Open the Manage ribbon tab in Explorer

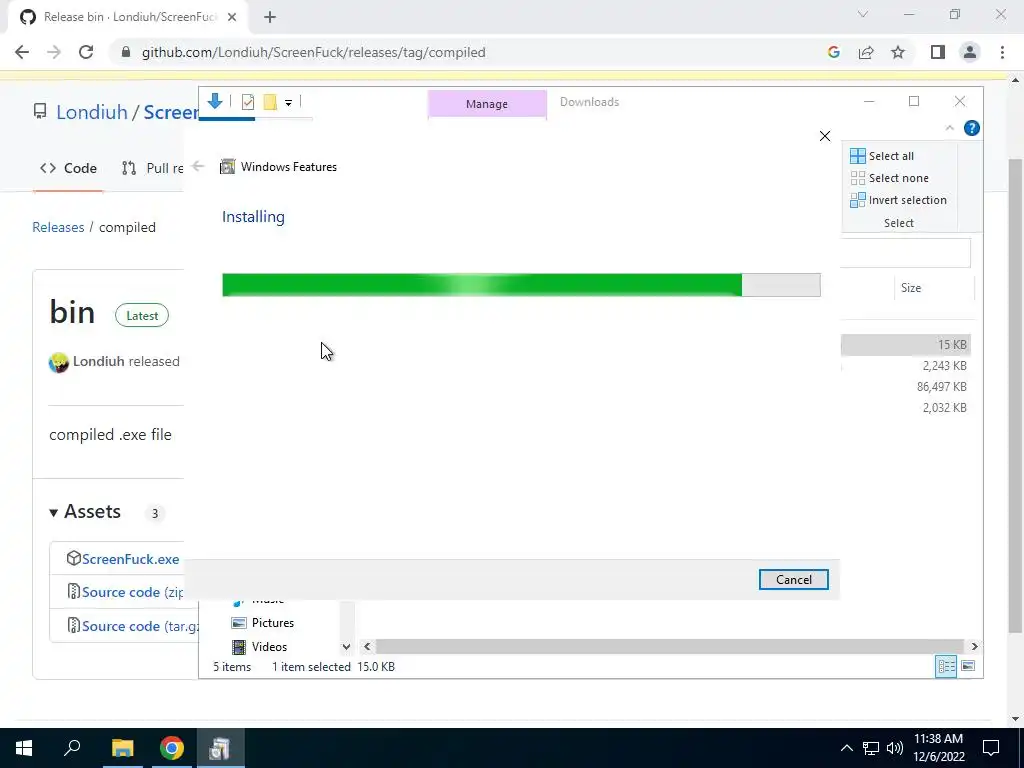487,104
